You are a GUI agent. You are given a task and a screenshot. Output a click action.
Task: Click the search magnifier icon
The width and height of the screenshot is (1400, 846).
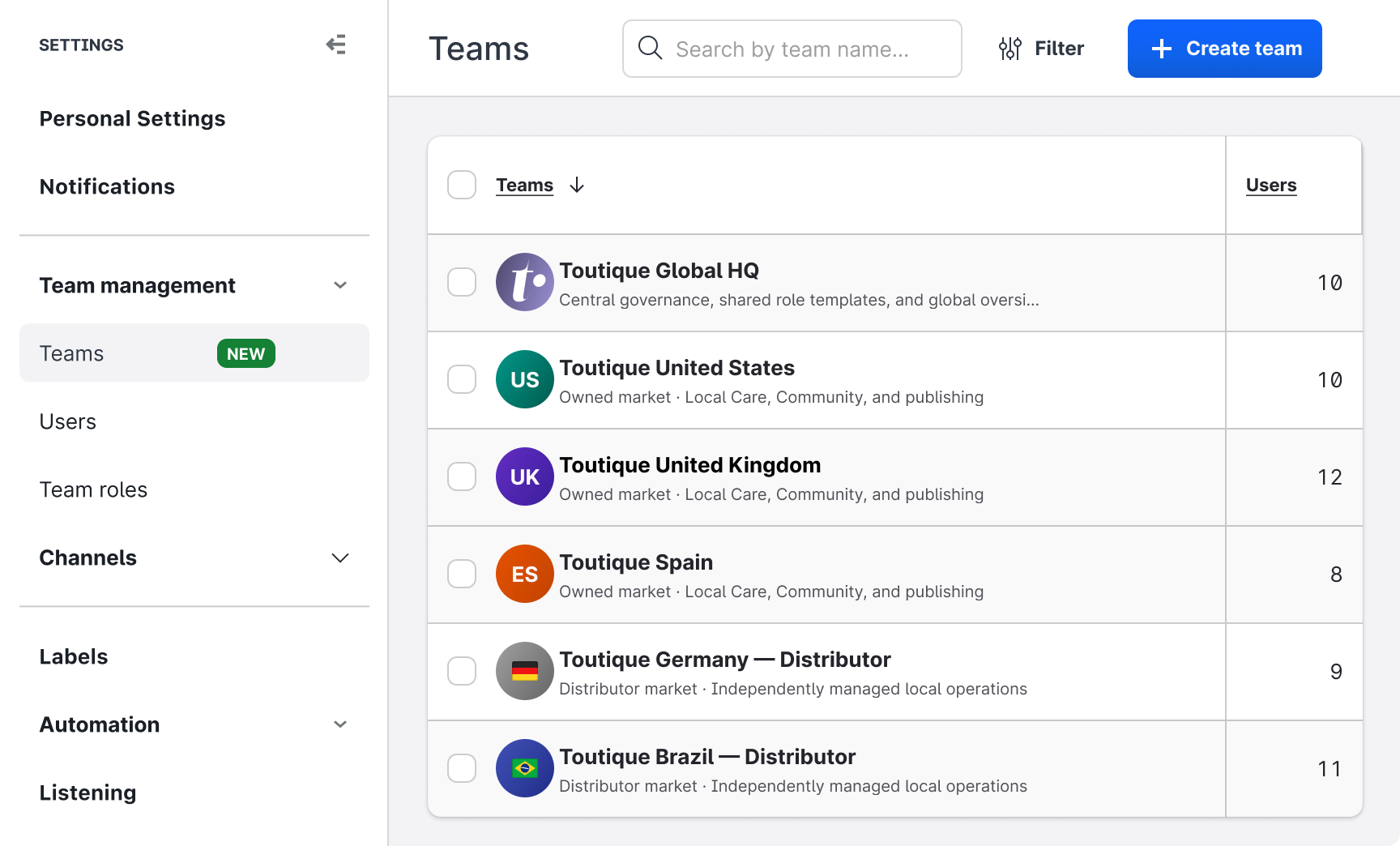tap(650, 48)
